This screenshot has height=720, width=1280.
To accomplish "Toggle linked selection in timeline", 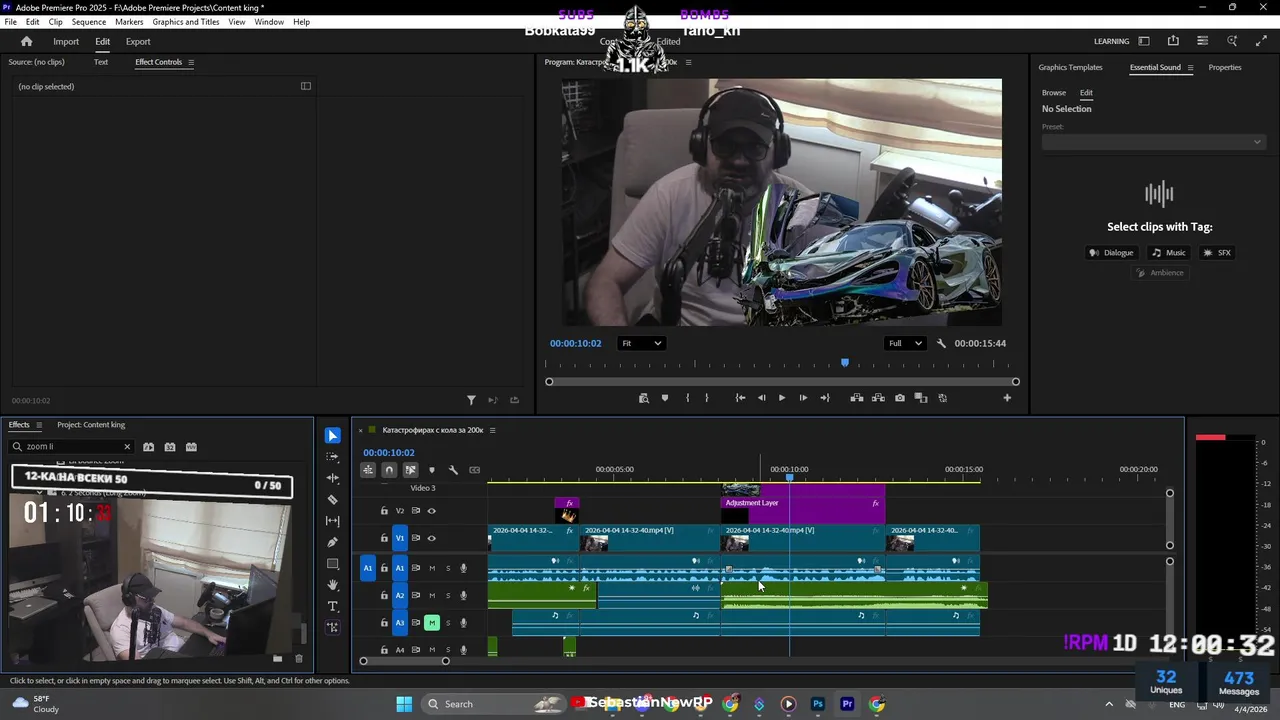I will coord(410,470).
